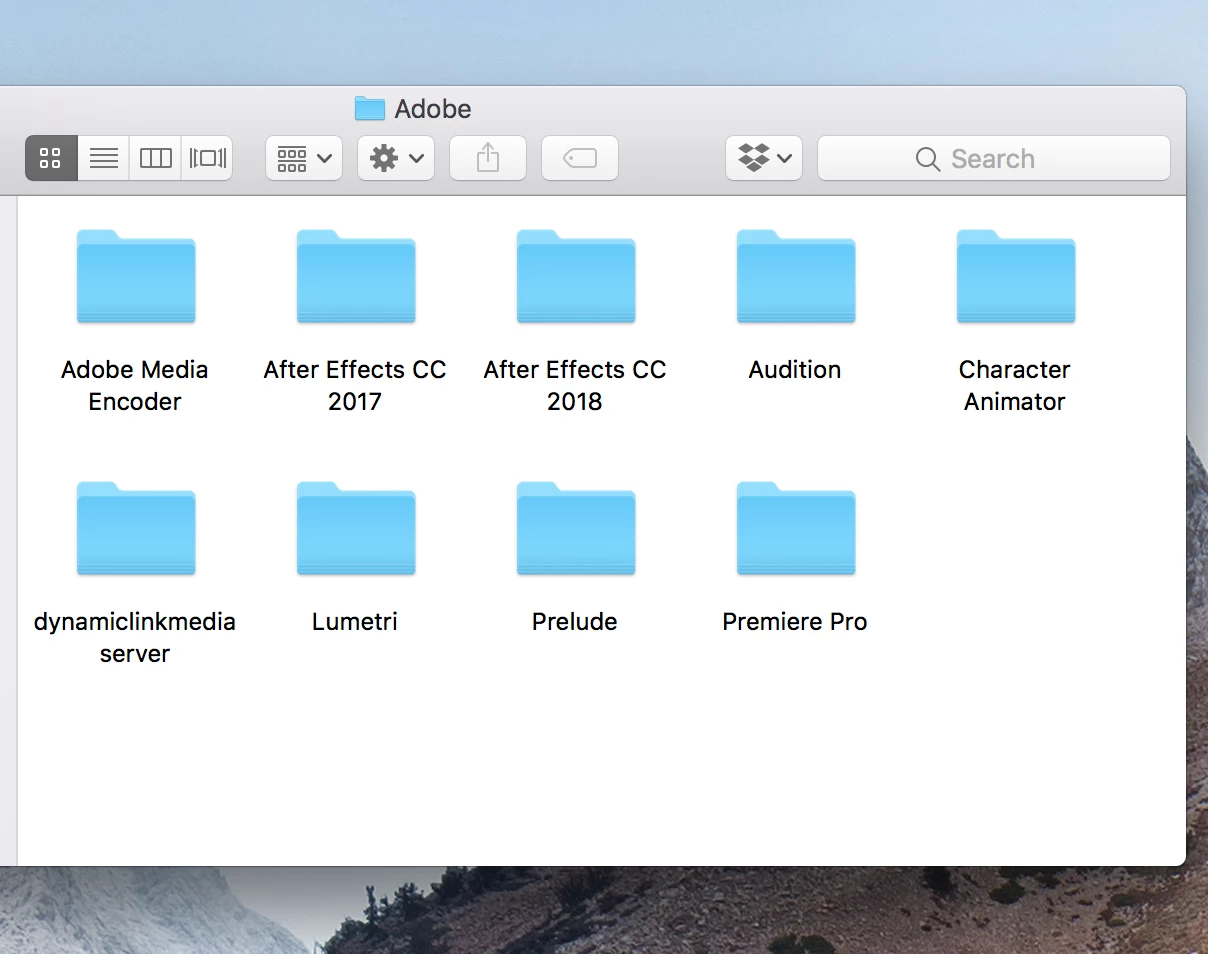Click the 'Adobe Media Encoder' name label
1208x954 pixels.
135,385
